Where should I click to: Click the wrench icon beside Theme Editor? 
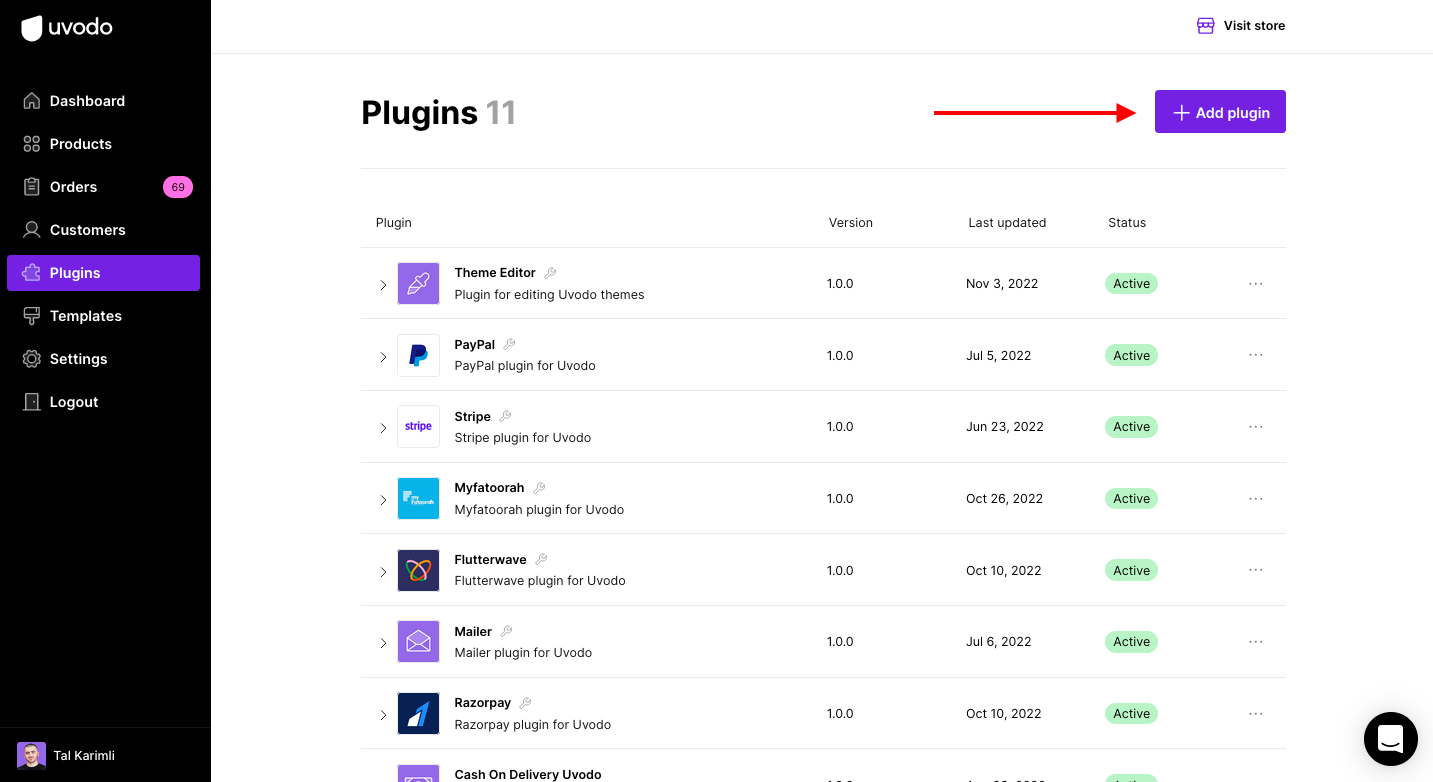point(550,272)
